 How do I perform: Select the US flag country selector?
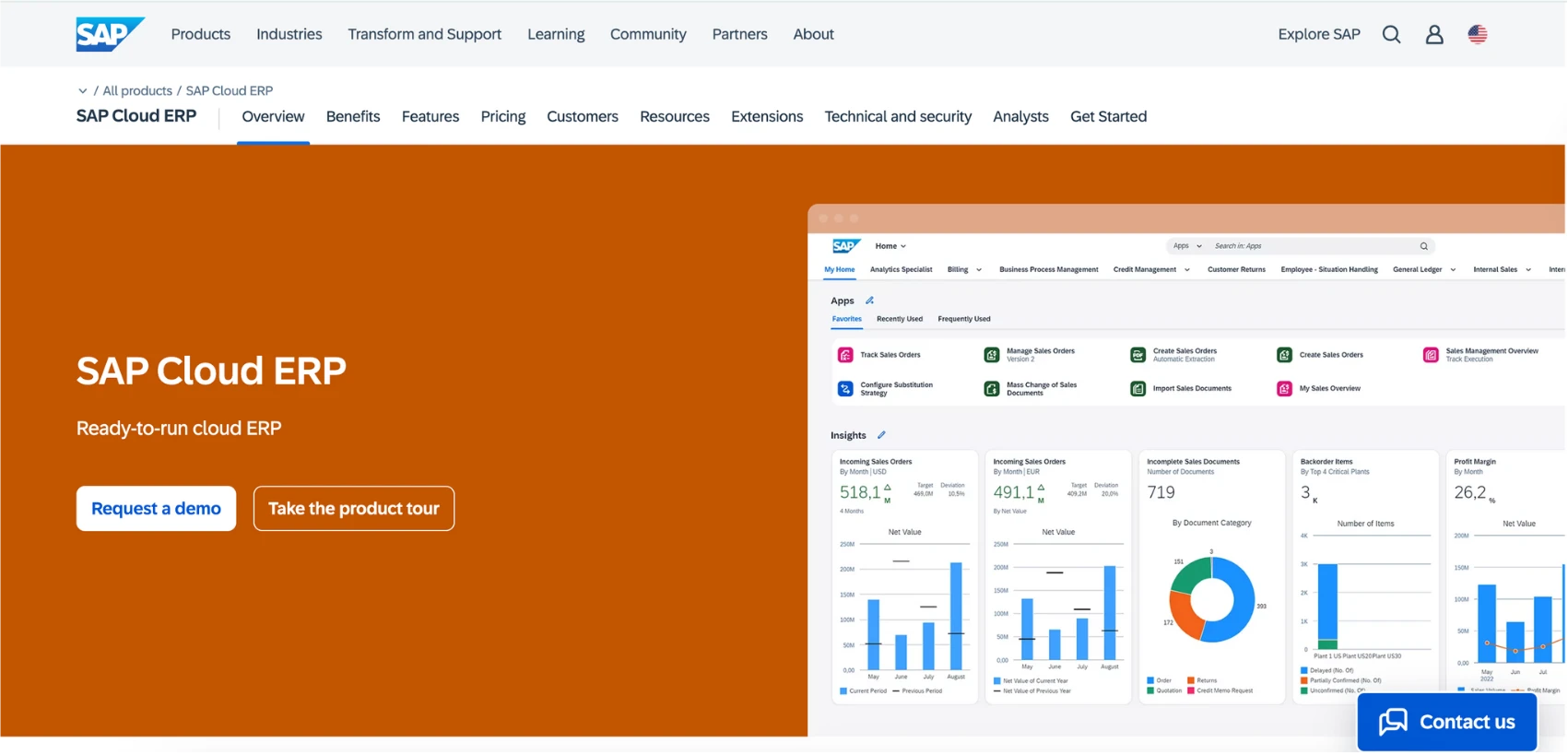point(1479,35)
